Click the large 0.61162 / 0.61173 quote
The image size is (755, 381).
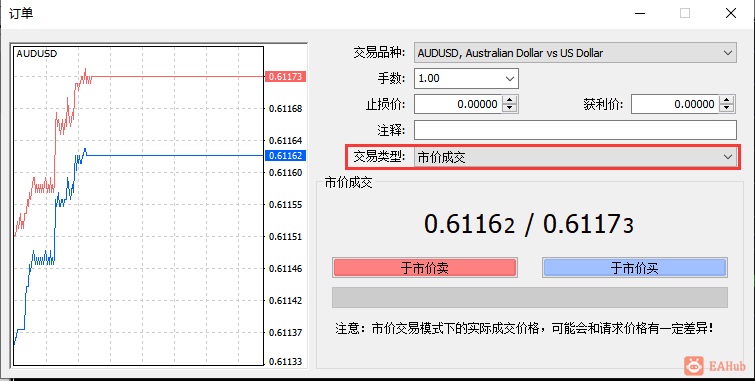529,224
